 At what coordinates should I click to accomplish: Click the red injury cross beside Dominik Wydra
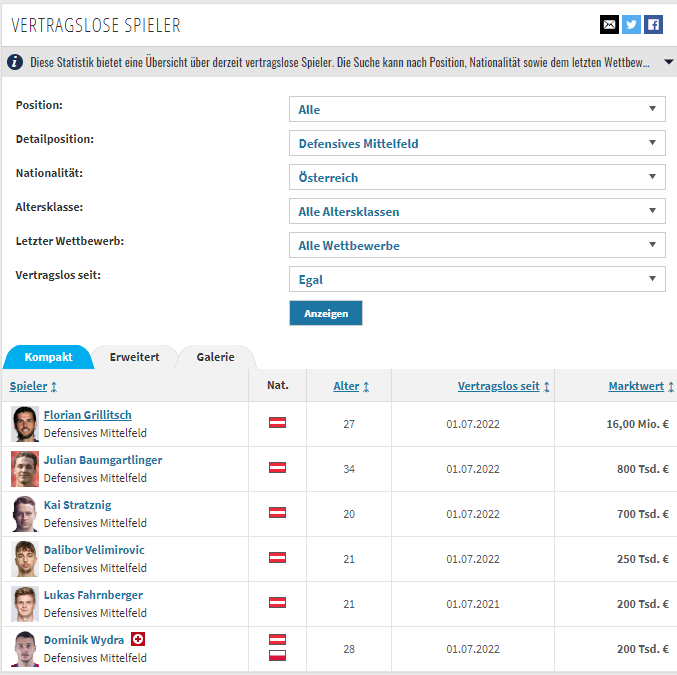138,639
